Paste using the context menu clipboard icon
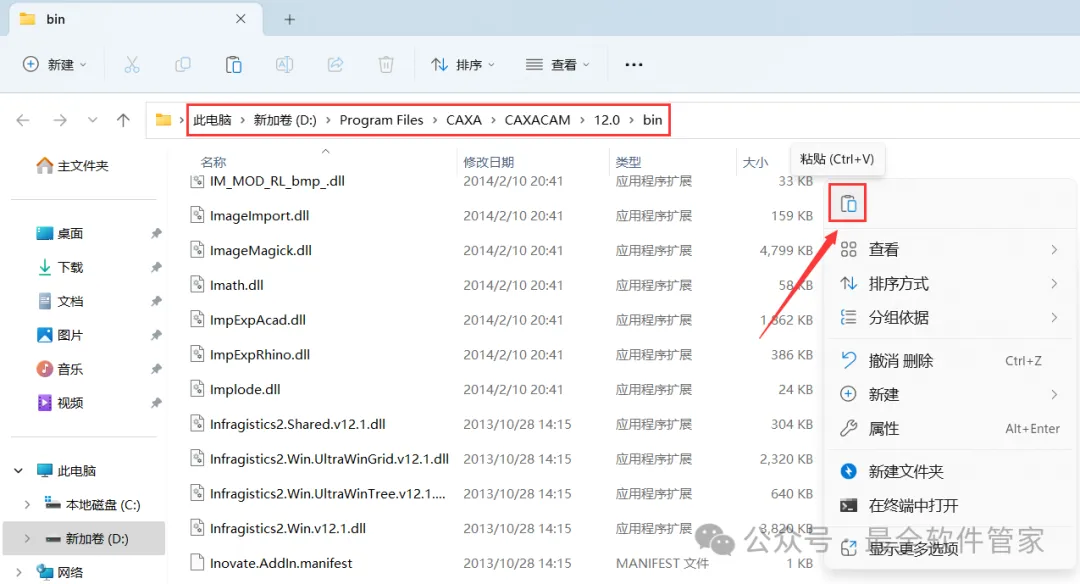 click(x=848, y=204)
